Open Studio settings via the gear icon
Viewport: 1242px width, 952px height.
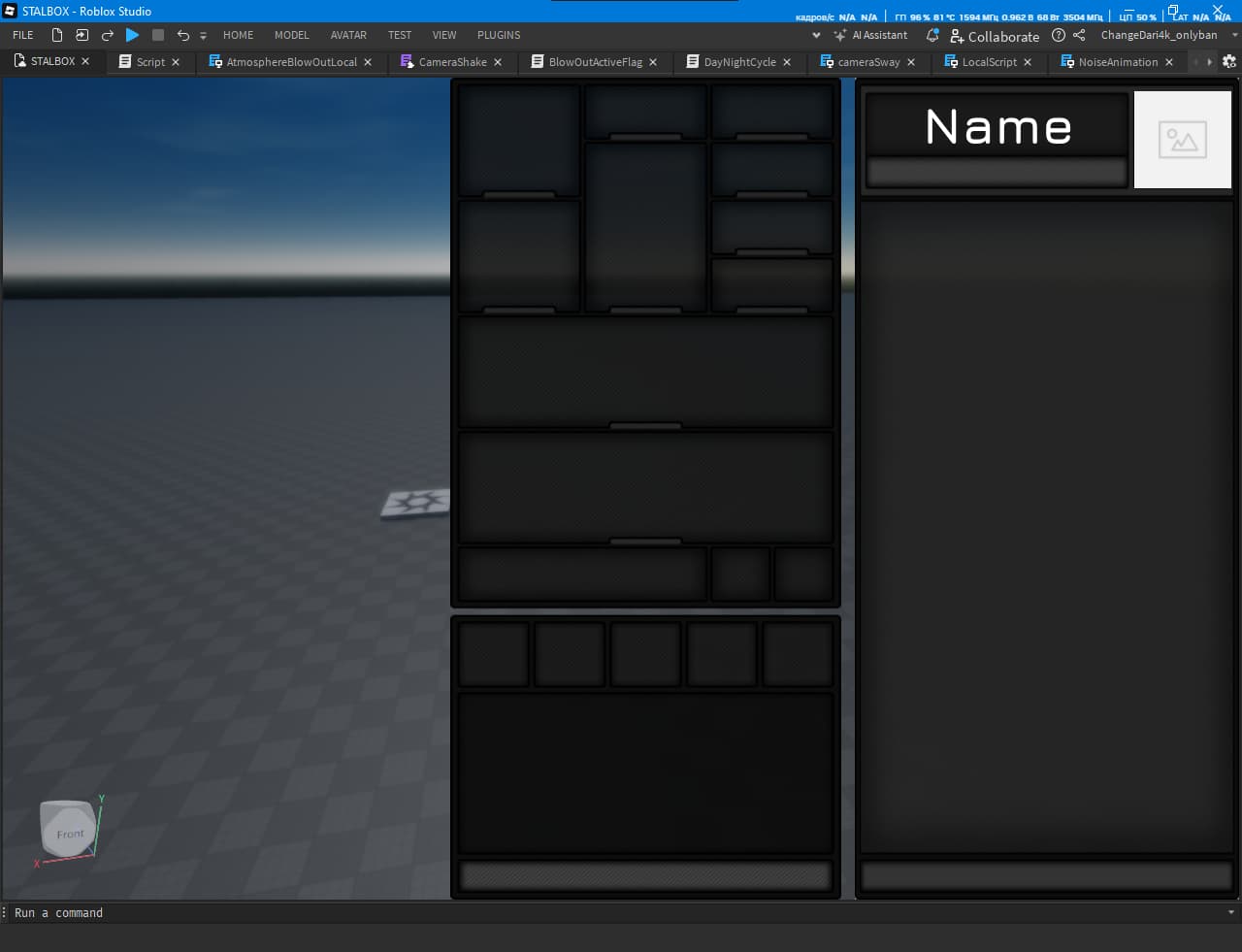[1229, 61]
